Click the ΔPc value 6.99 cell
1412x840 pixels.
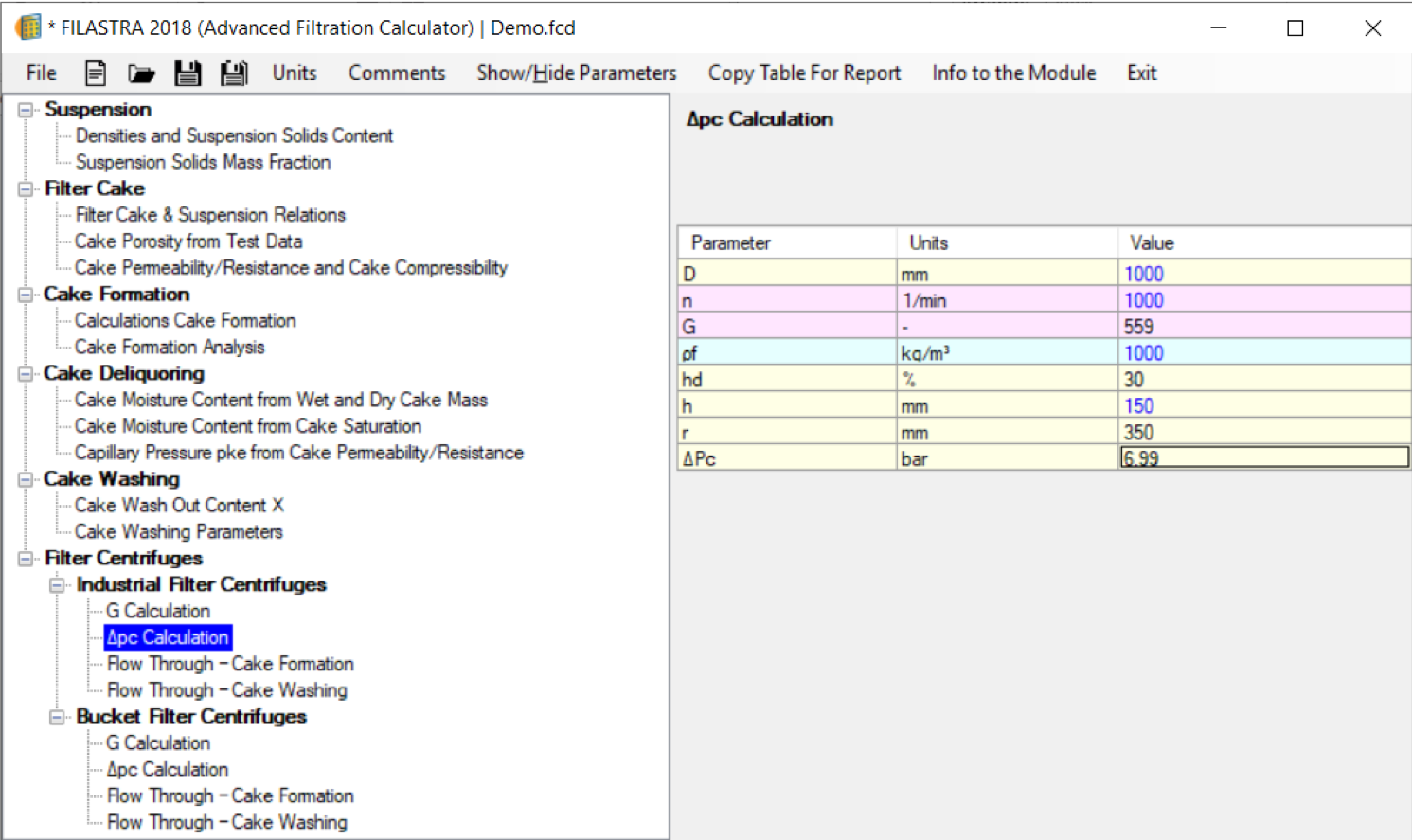coord(1263,458)
